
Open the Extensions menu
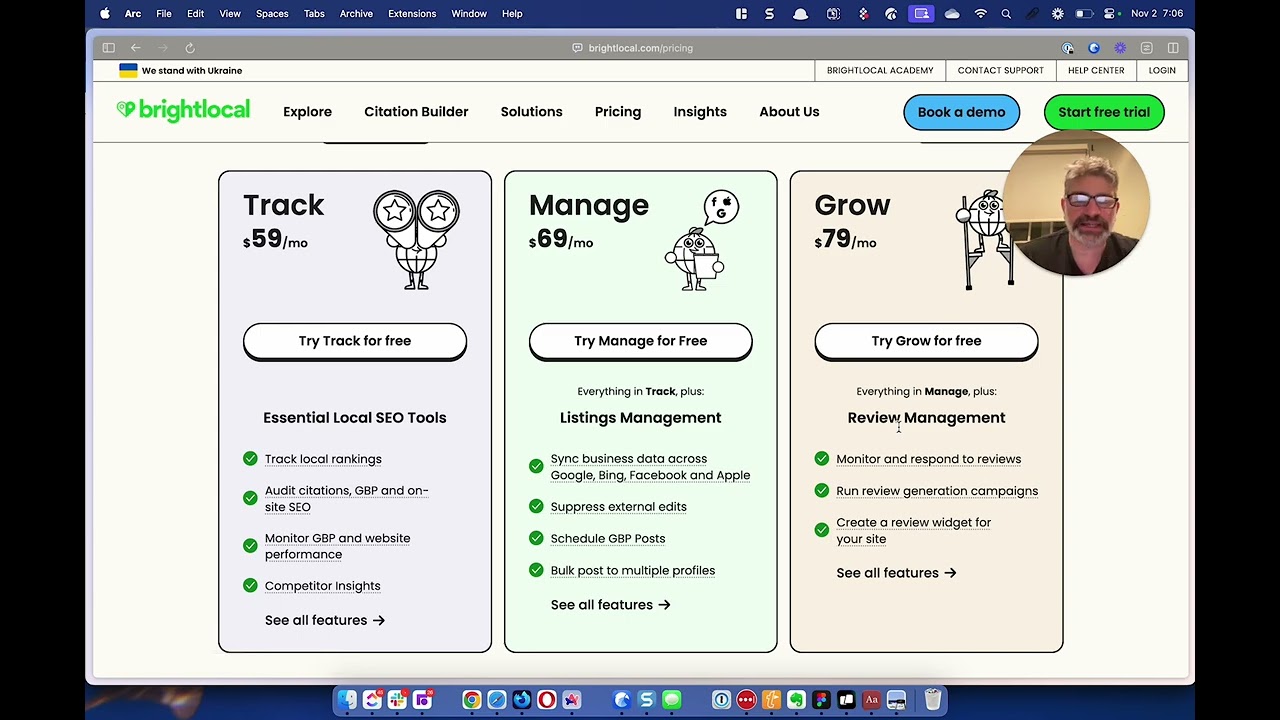pos(412,14)
